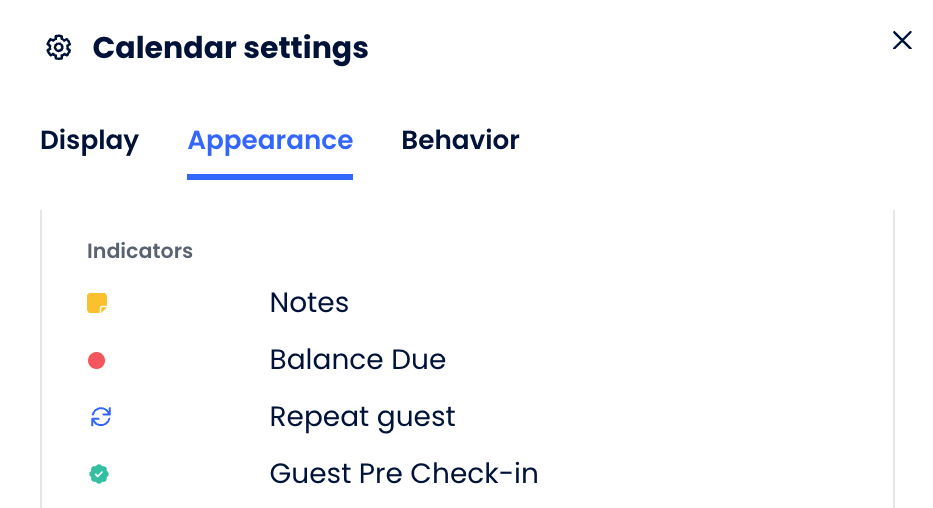Select the Guest Pre Check-in label
This screenshot has width=933, height=508.
pyautogui.click(x=404, y=473)
